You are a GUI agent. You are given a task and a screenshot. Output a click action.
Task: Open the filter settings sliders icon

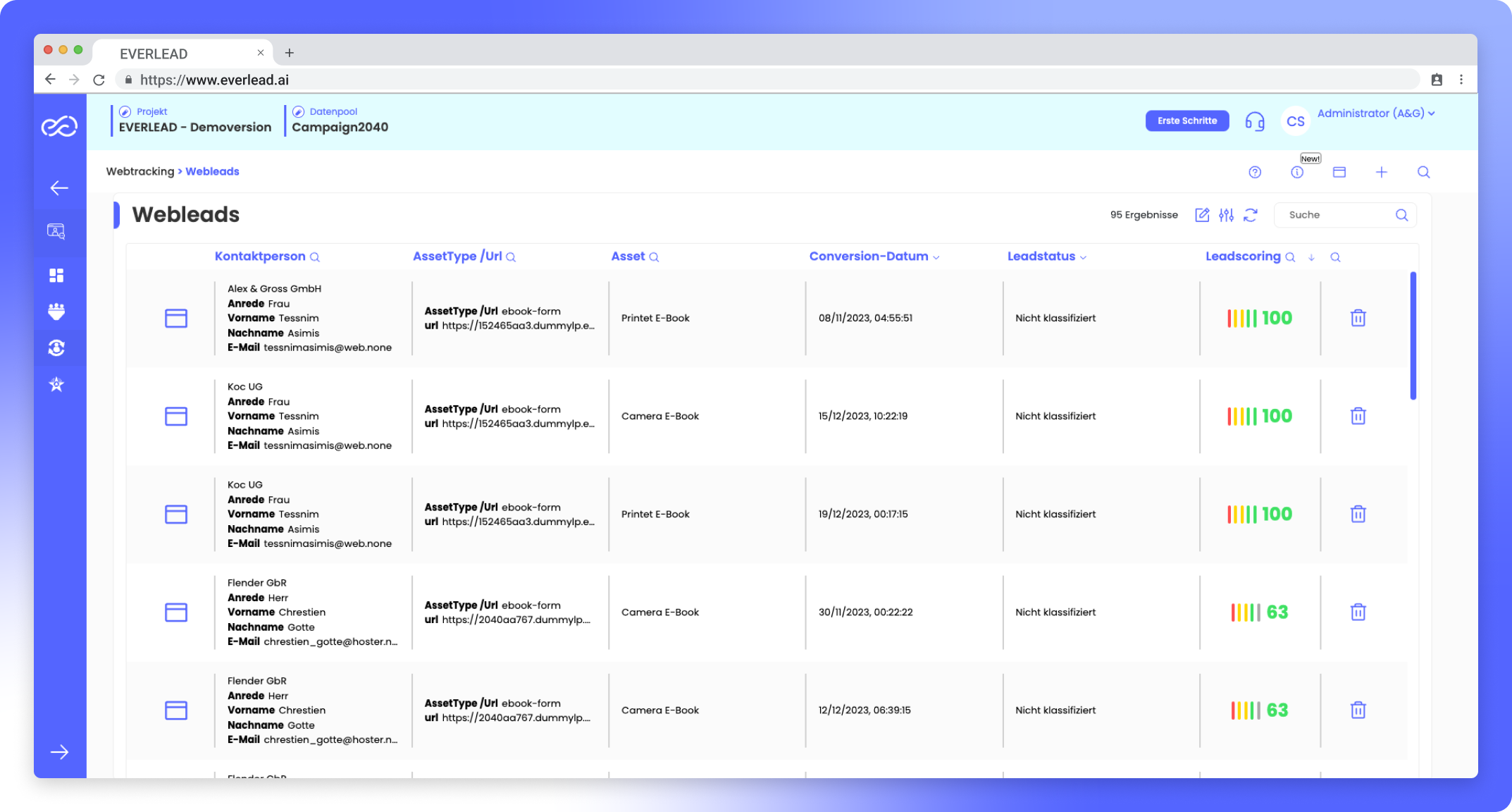[x=1226, y=215]
